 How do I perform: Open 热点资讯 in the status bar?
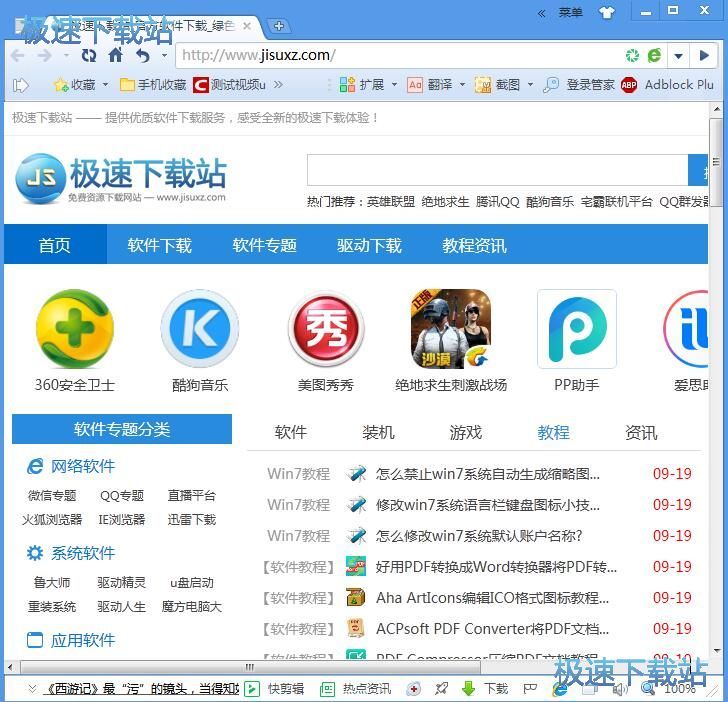point(356,689)
